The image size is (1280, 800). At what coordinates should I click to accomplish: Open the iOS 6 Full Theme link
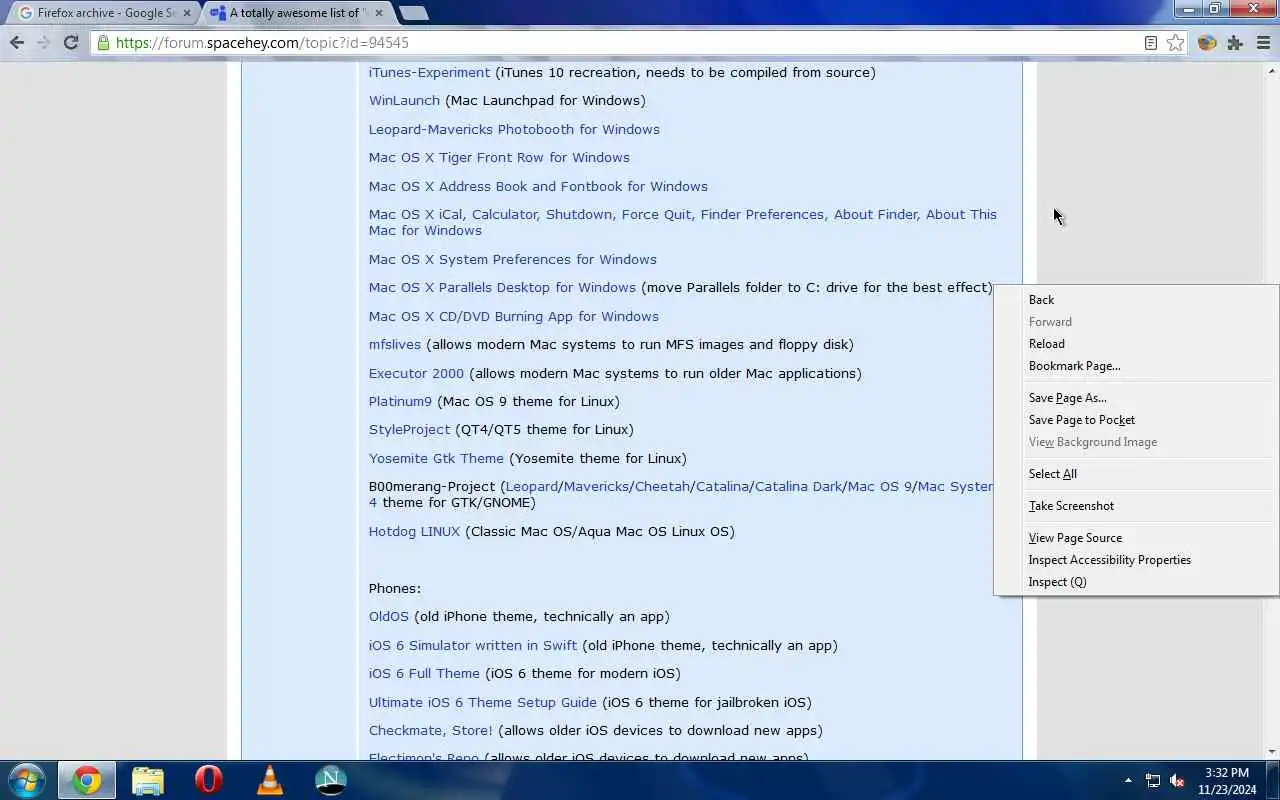[x=424, y=673]
